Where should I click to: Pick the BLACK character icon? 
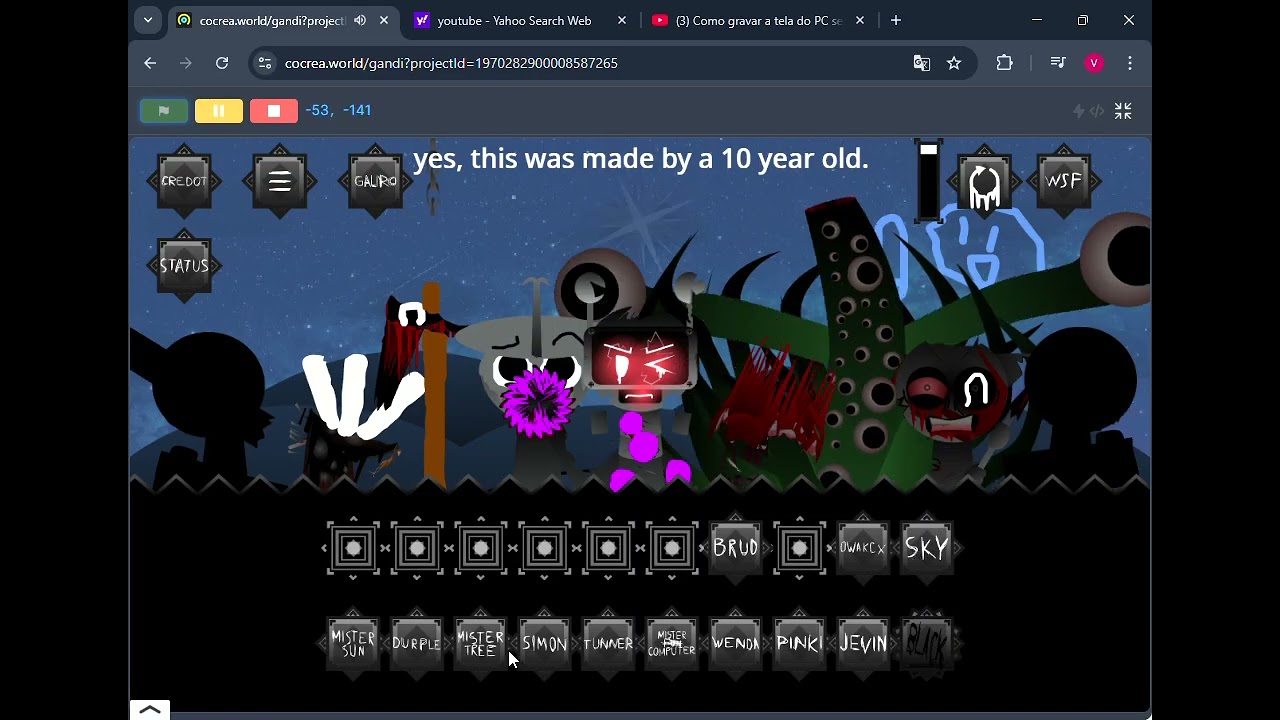click(x=927, y=643)
